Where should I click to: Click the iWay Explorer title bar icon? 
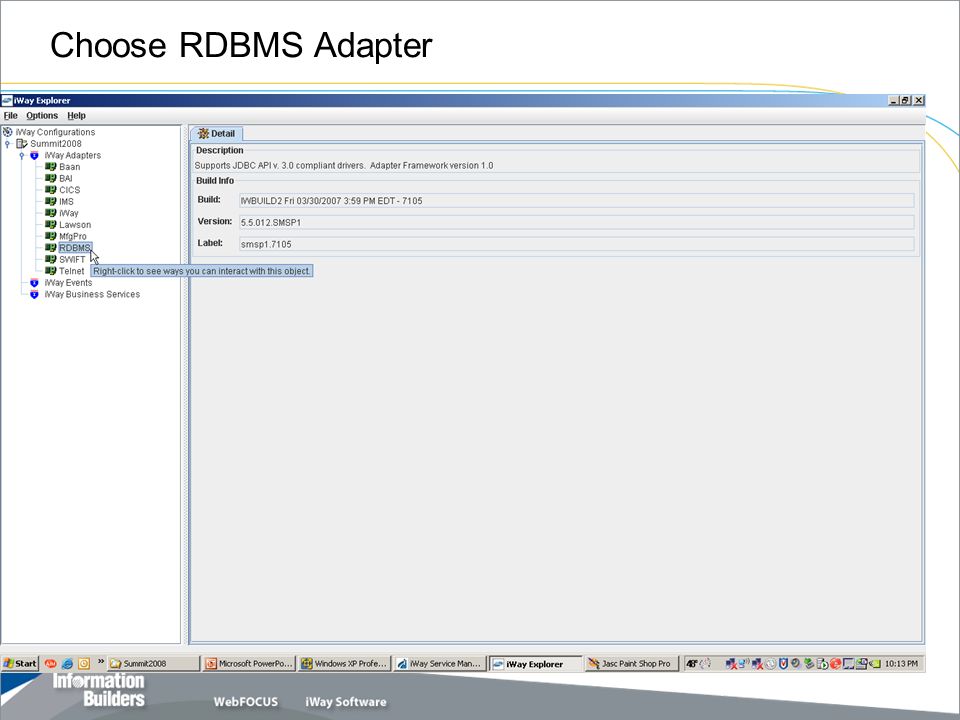pyautogui.click(x=7, y=100)
